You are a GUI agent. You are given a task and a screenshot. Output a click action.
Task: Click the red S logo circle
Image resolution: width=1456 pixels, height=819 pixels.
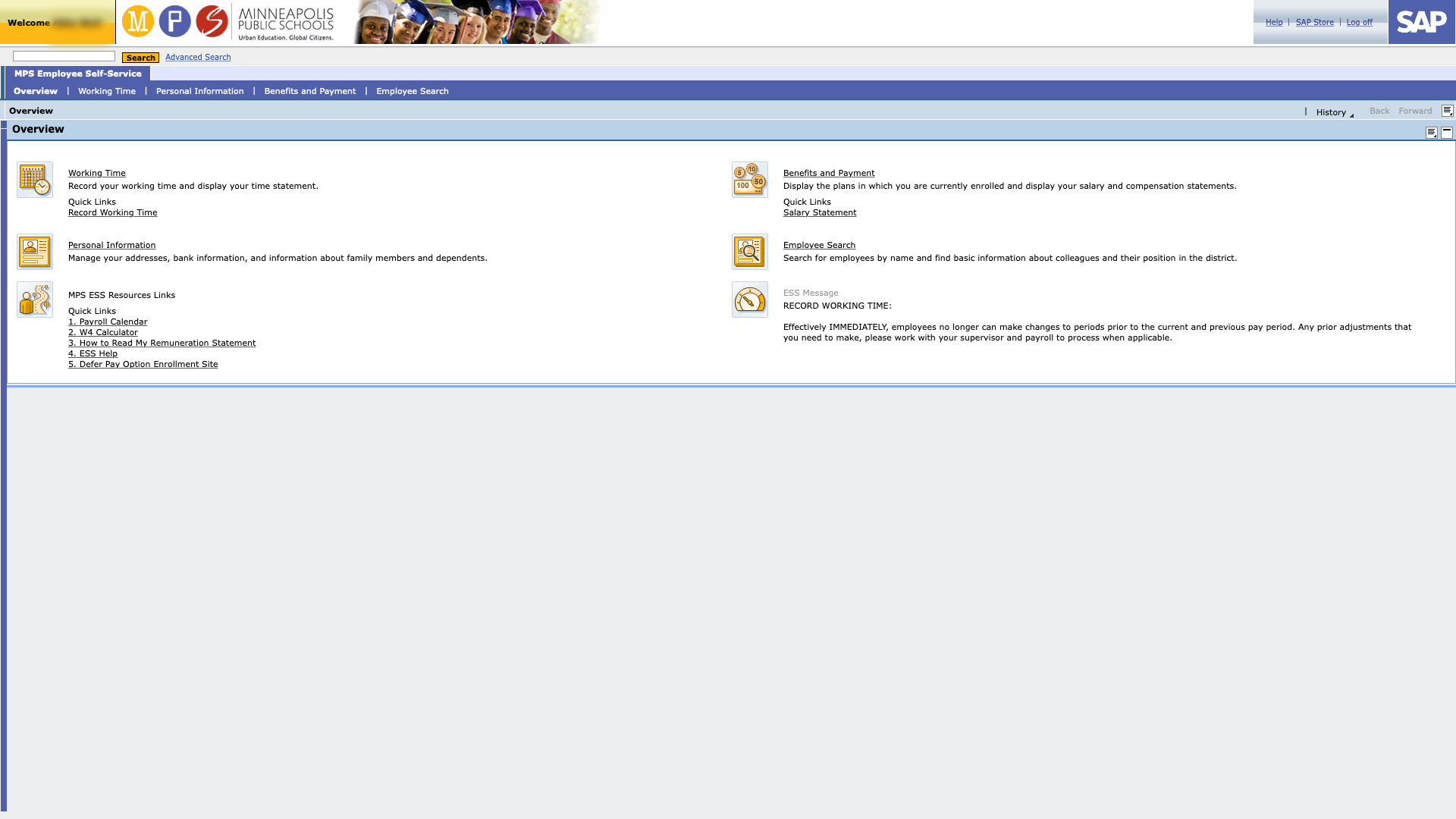(x=212, y=21)
